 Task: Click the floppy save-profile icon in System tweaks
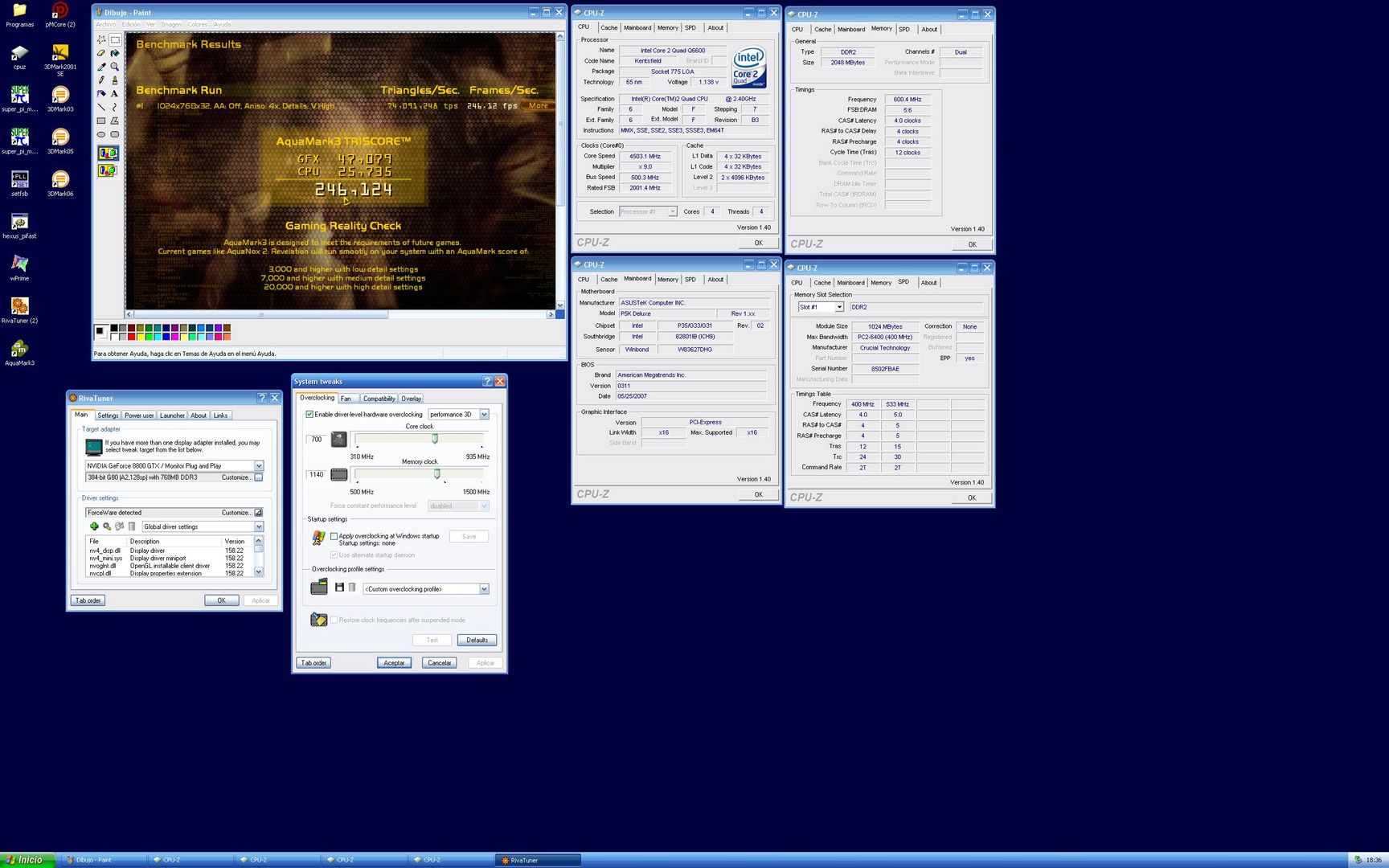pos(339,588)
